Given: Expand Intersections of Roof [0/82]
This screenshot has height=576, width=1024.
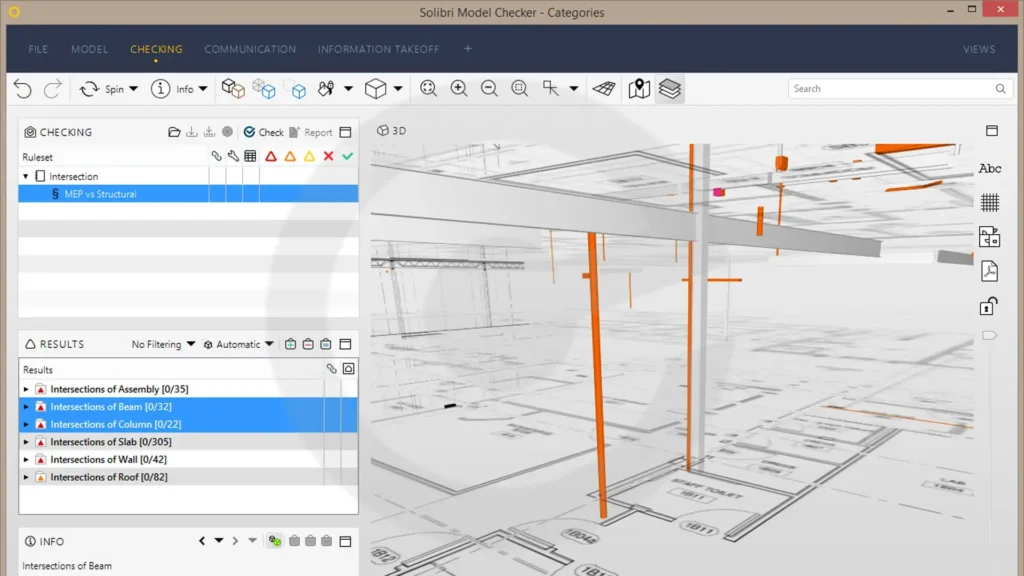Looking at the screenshot, I should tap(26, 477).
